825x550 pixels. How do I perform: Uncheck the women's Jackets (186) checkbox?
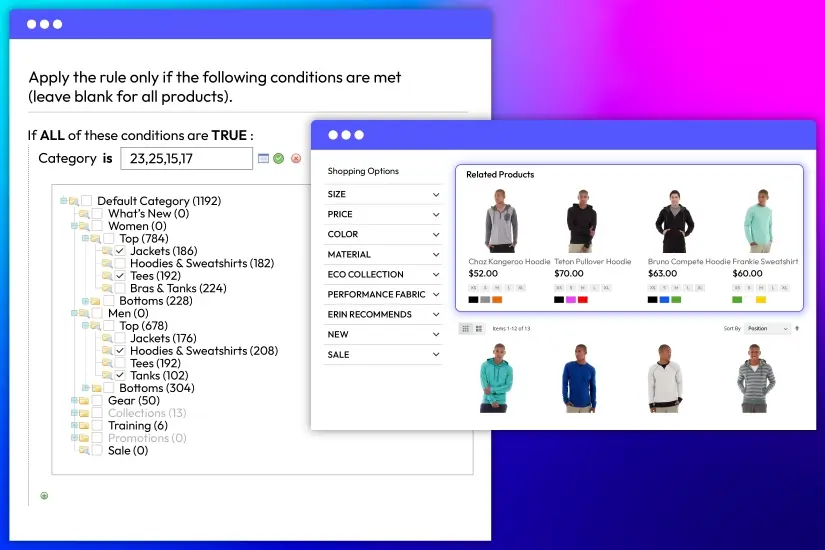click(x=120, y=251)
